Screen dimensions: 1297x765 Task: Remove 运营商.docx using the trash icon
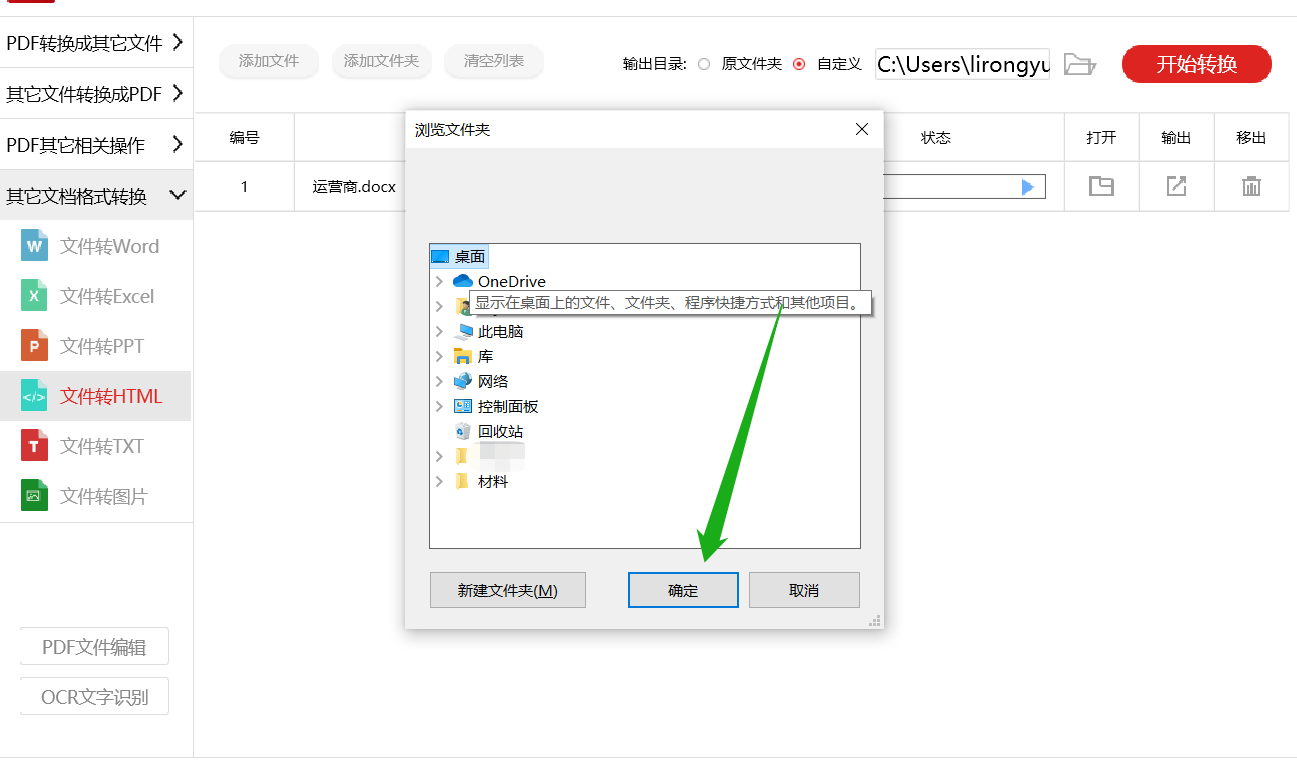(x=1250, y=186)
